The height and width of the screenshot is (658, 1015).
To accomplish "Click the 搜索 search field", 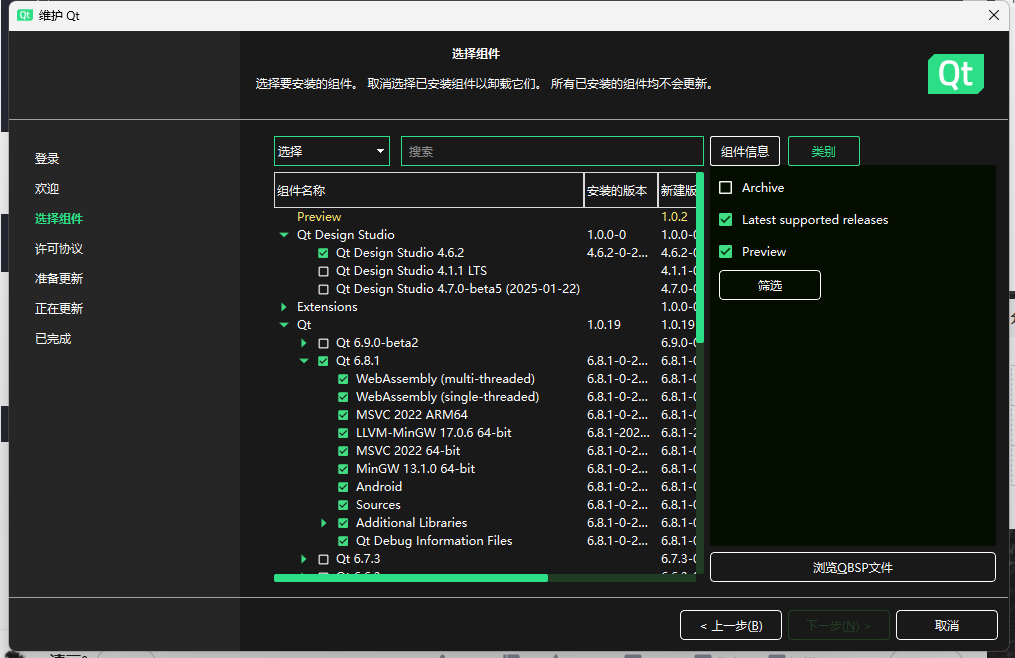I will pyautogui.click(x=552, y=151).
